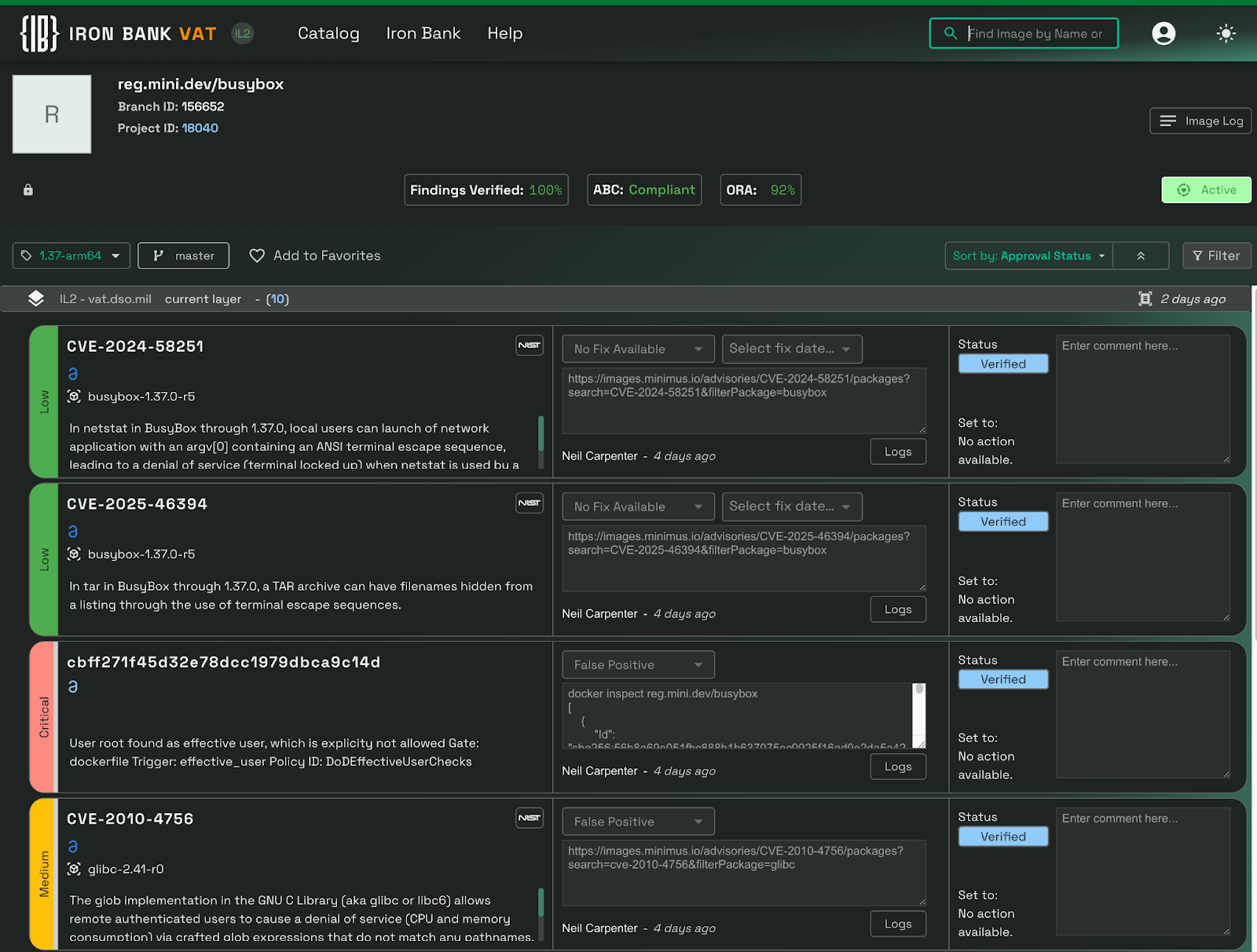Open No Fix Available dropdown for CVE-2025-46394
The height and width of the screenshot is (952, 1257).
coord(638,507)
